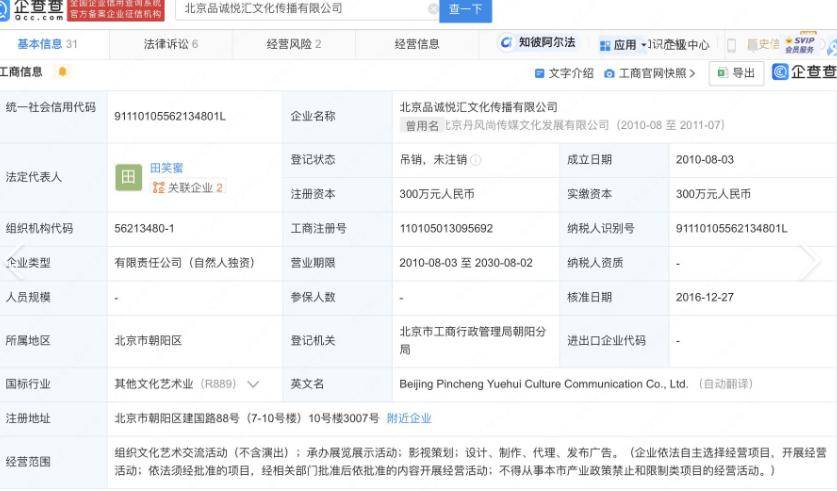
Task: Open 附近企业 nearby companies link
Action: 409,418
